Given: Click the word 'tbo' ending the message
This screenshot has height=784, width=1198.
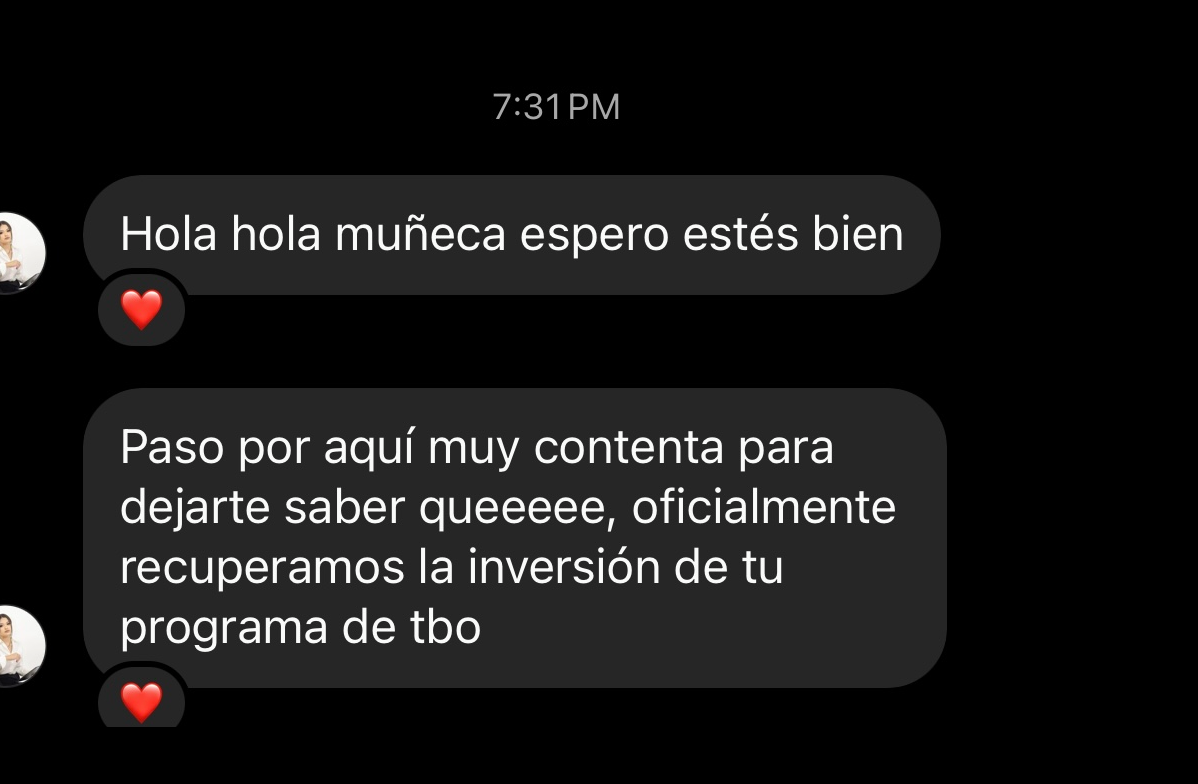Looking at the screenshot, I should [x=445, y=627].
